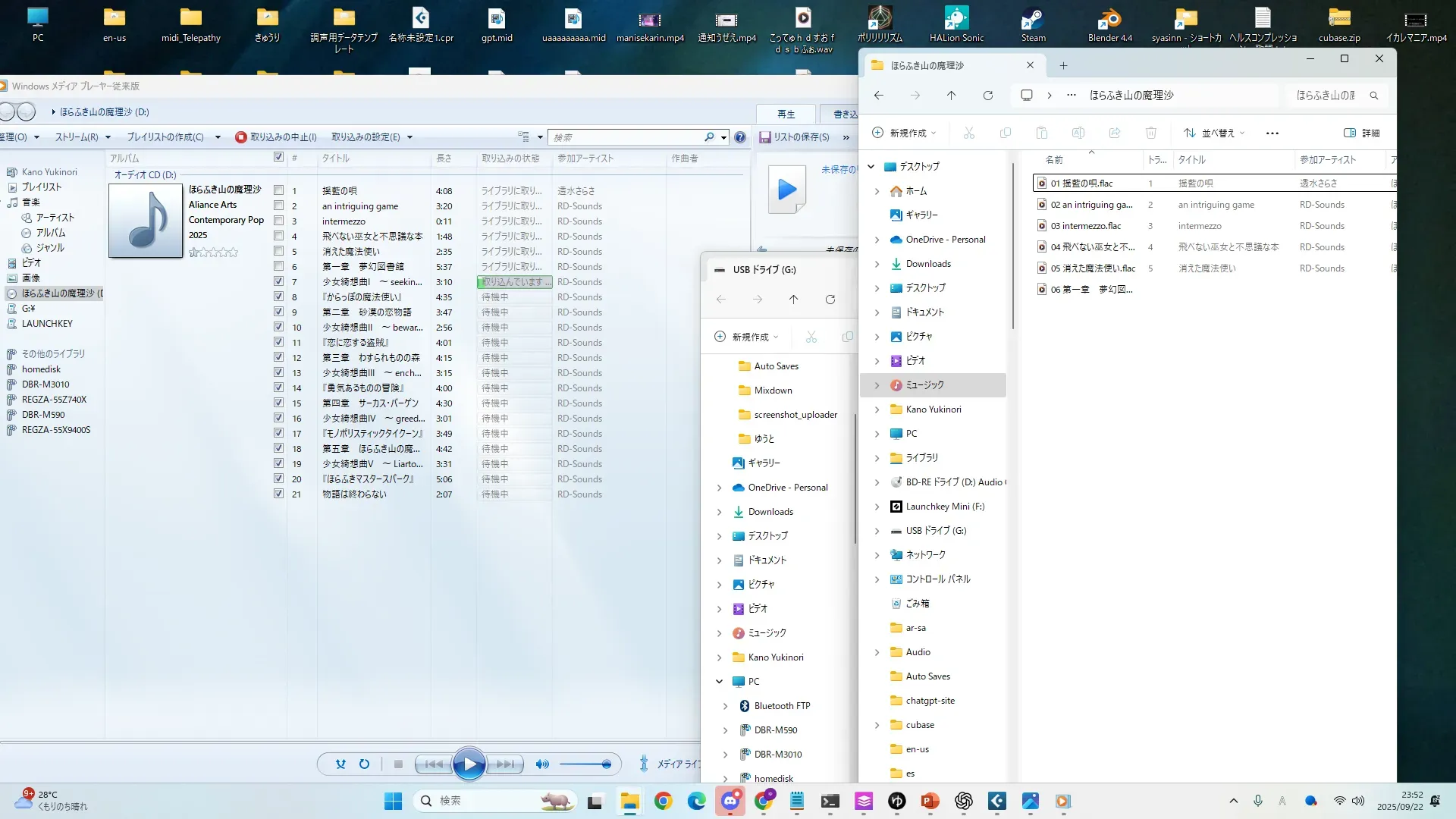Toggle shuffle mode in Media Player
Image resolution: width=1456 pixels, height=819 pixels.
[340, 764]
